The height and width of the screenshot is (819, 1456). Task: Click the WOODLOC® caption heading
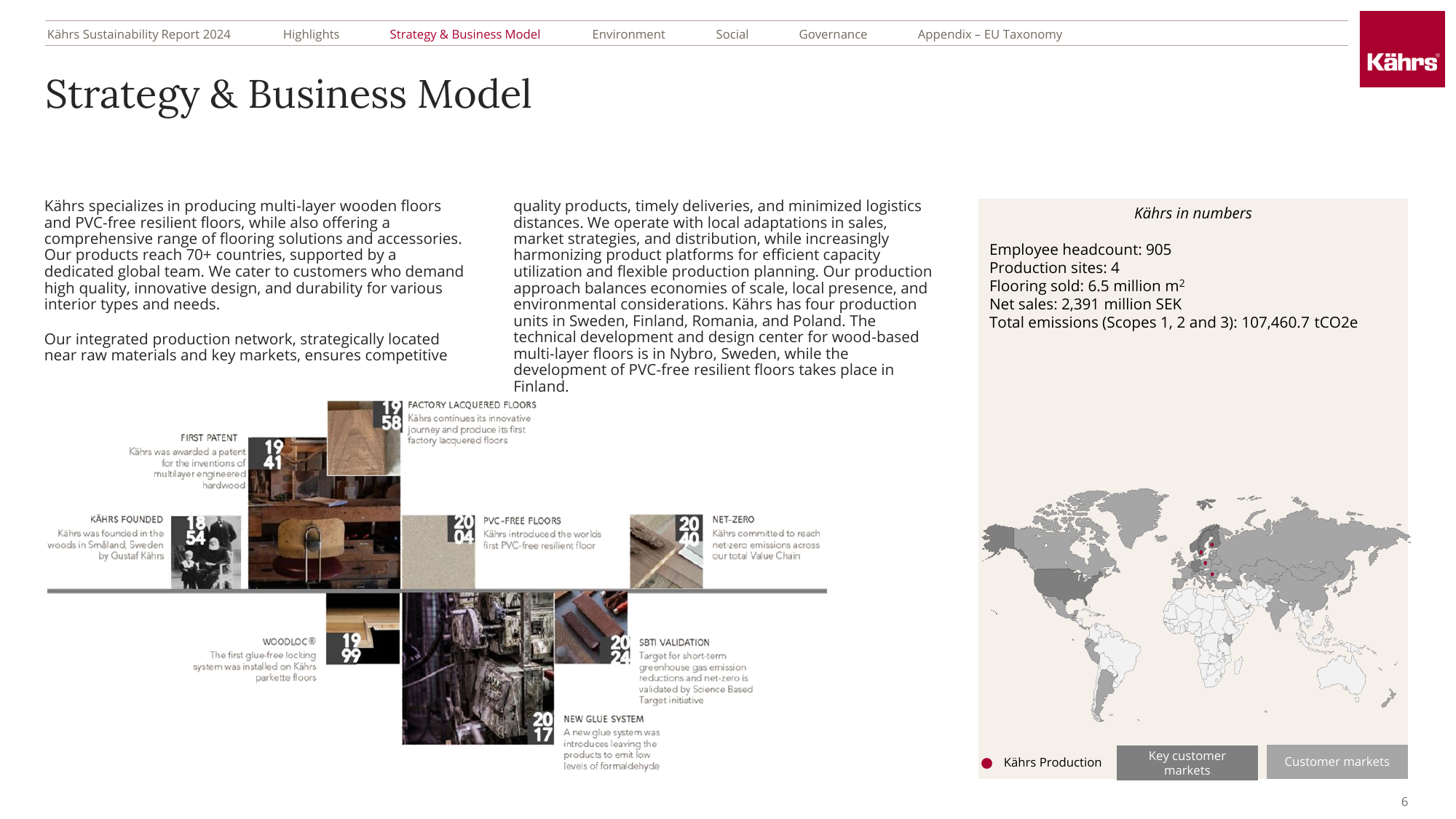coord(289,641)
